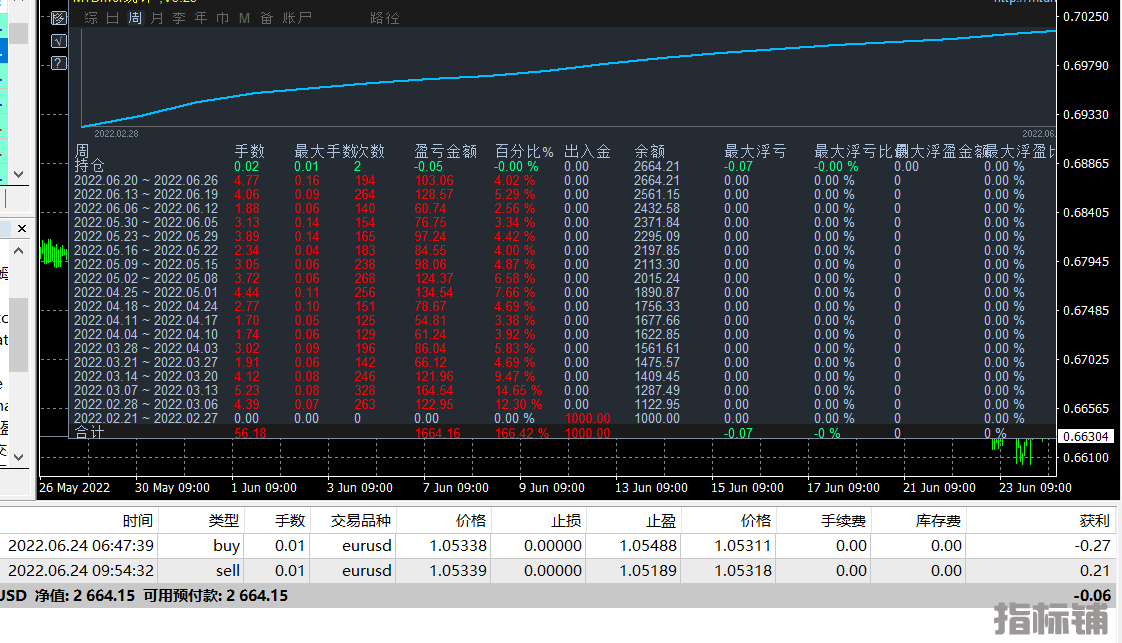Viewport: 1122px width, 643px height.
Task: Click the week row 2022.05.30 ~ 2022.06.05
Action: [x=146, y=222]
